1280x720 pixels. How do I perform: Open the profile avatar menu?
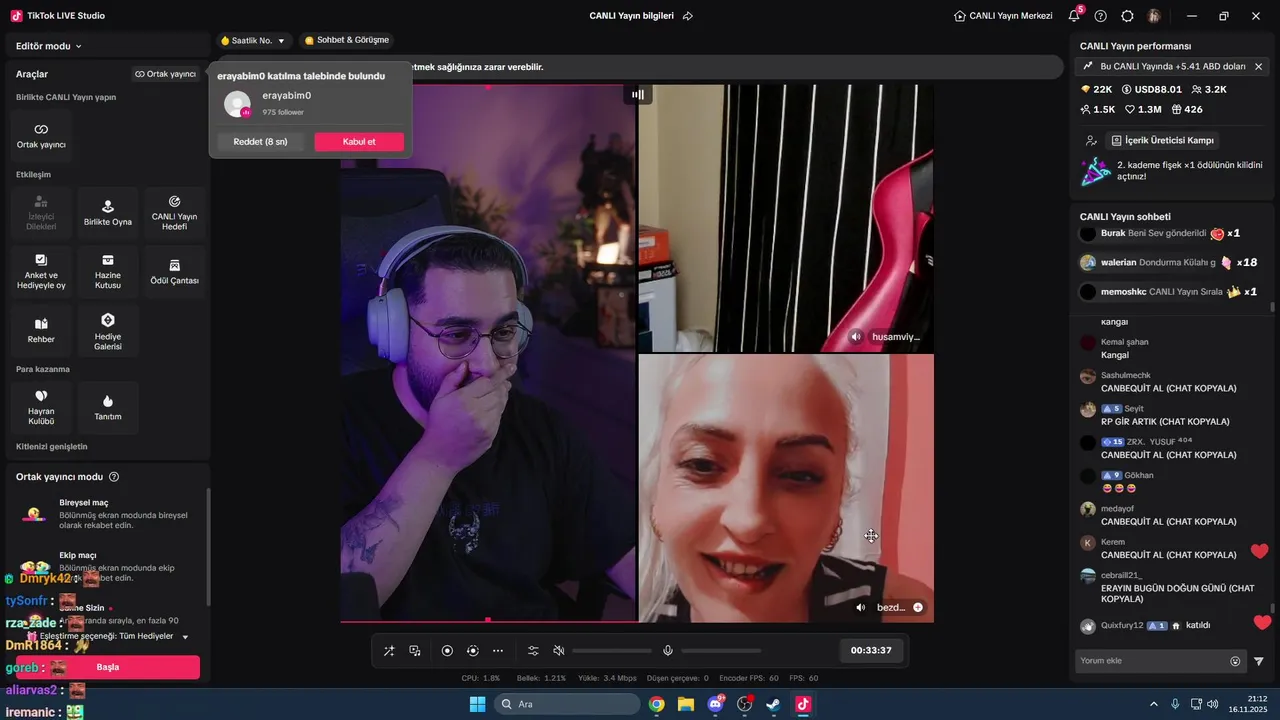click(1154, 16)
